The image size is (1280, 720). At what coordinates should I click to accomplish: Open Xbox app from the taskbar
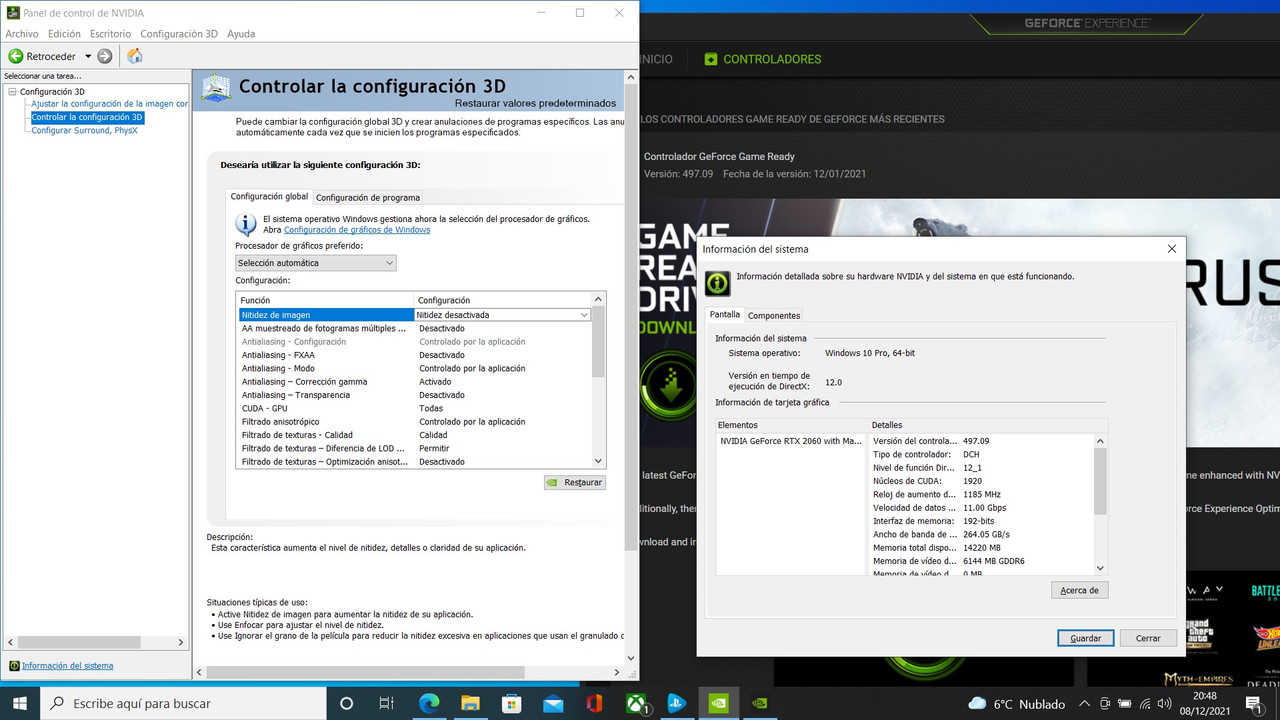click(x=636, y=703)
